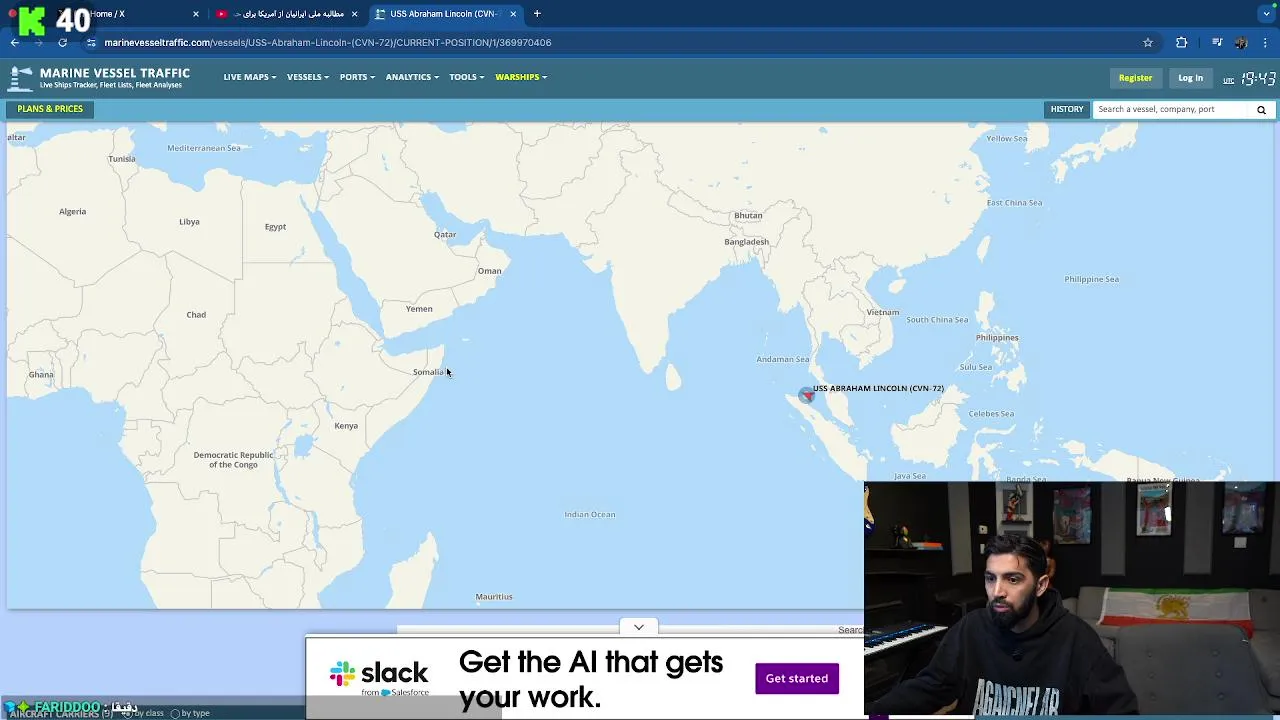Select the 'by class' radio option
1280x720 pixels.
(126, 713)
